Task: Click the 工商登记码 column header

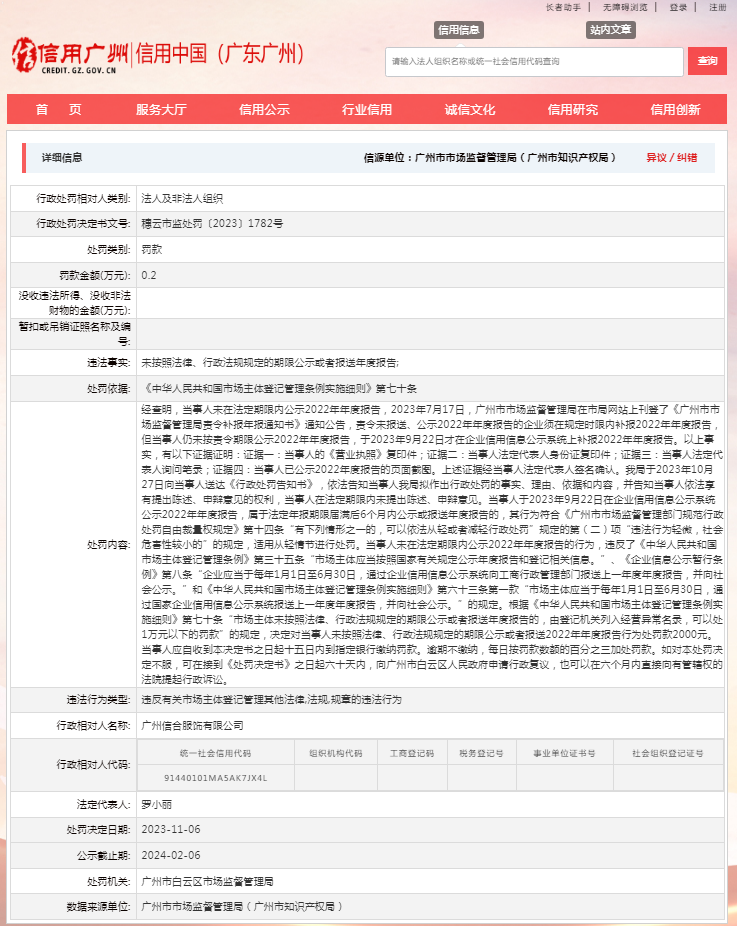Action: 412,753
